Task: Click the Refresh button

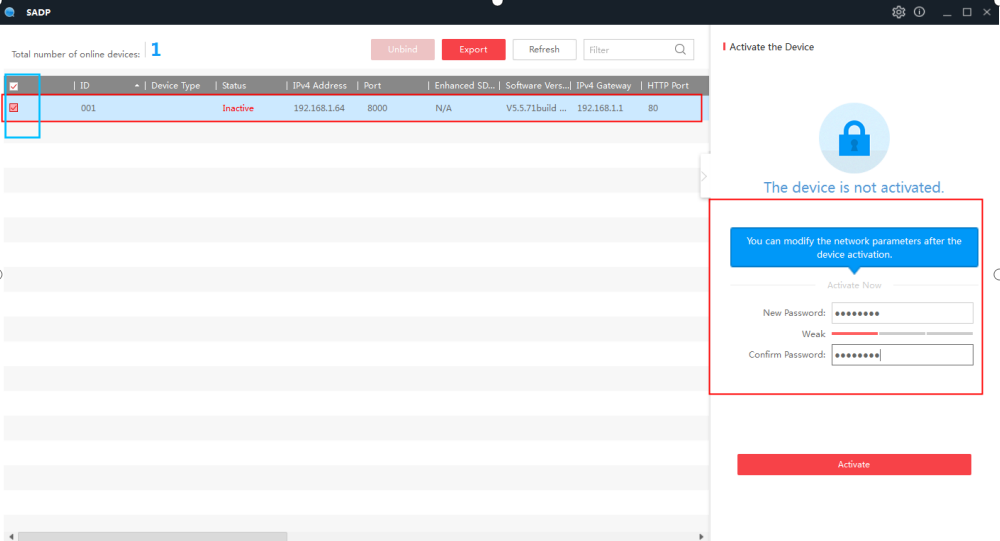Action: [x=544, y=49]
